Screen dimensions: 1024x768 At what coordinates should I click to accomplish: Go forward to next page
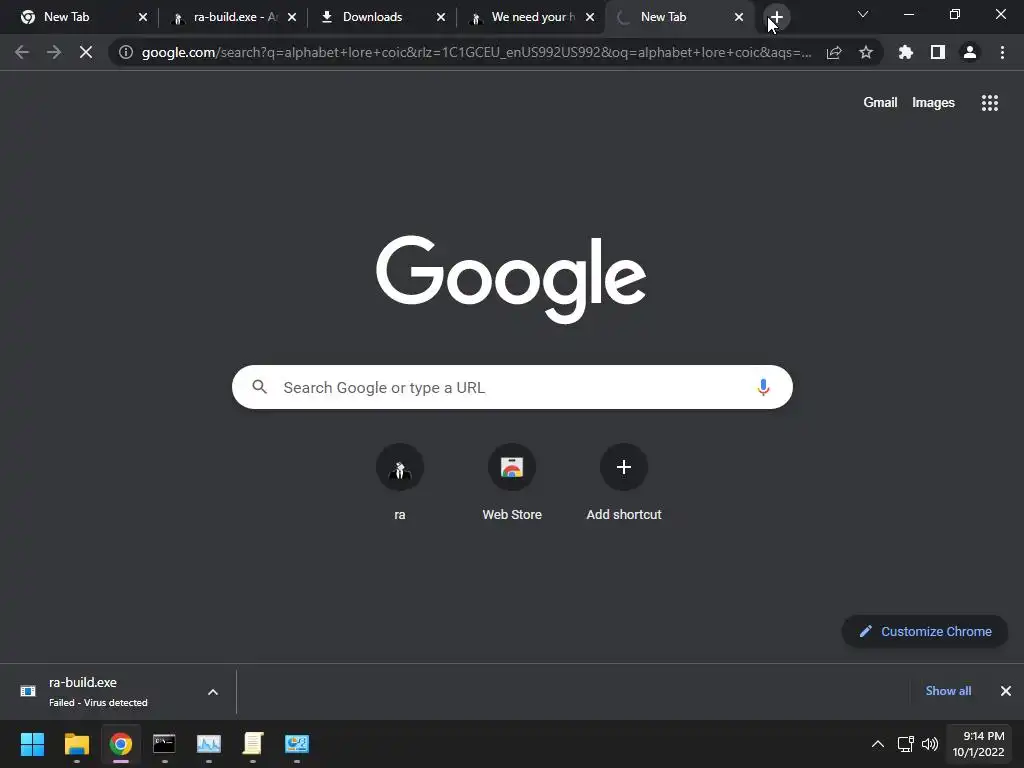pyautogui.click(x=54, y=52)
